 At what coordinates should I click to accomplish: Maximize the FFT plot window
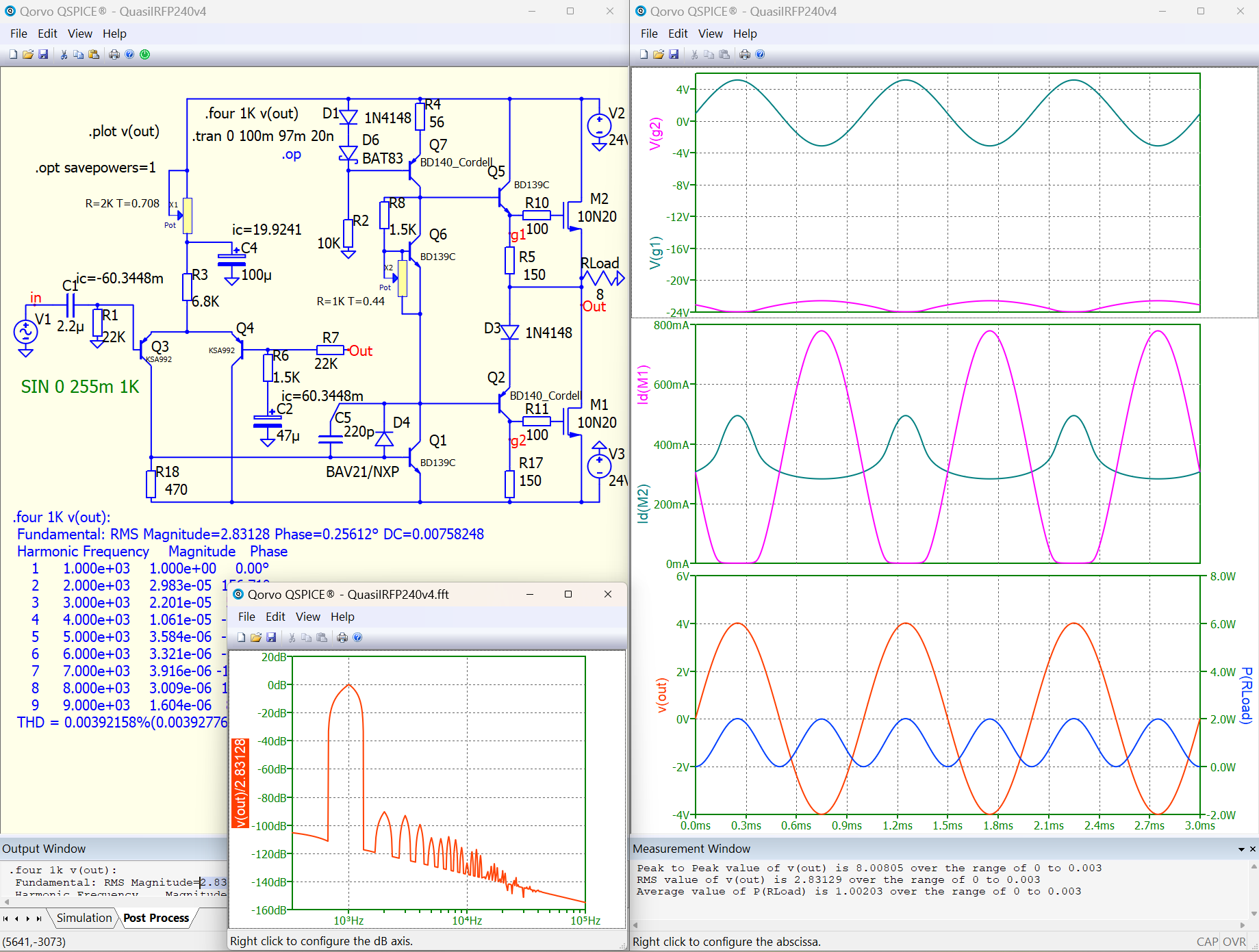[x=568, y=594]
